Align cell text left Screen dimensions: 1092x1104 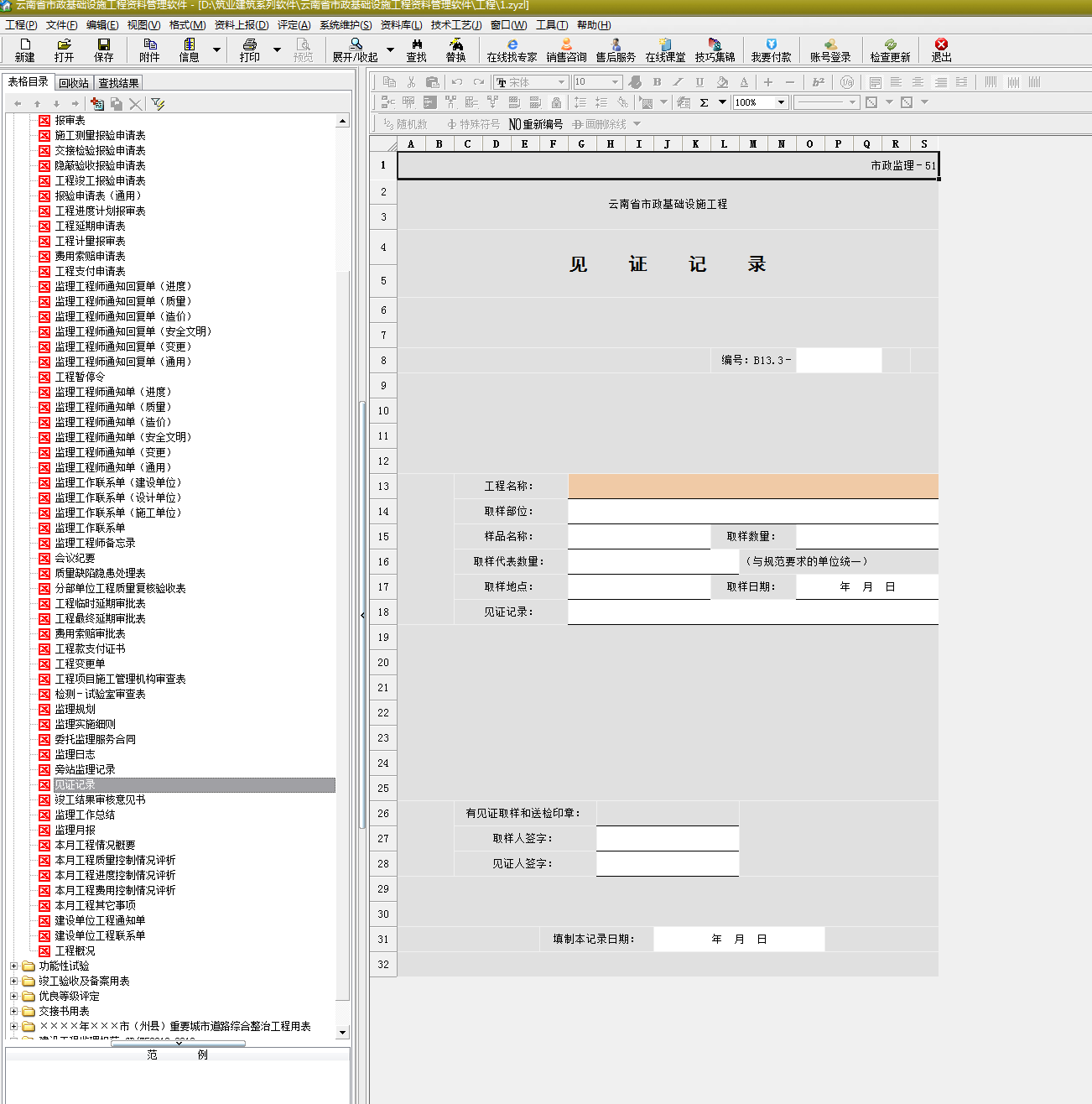[x=896, y=81]
